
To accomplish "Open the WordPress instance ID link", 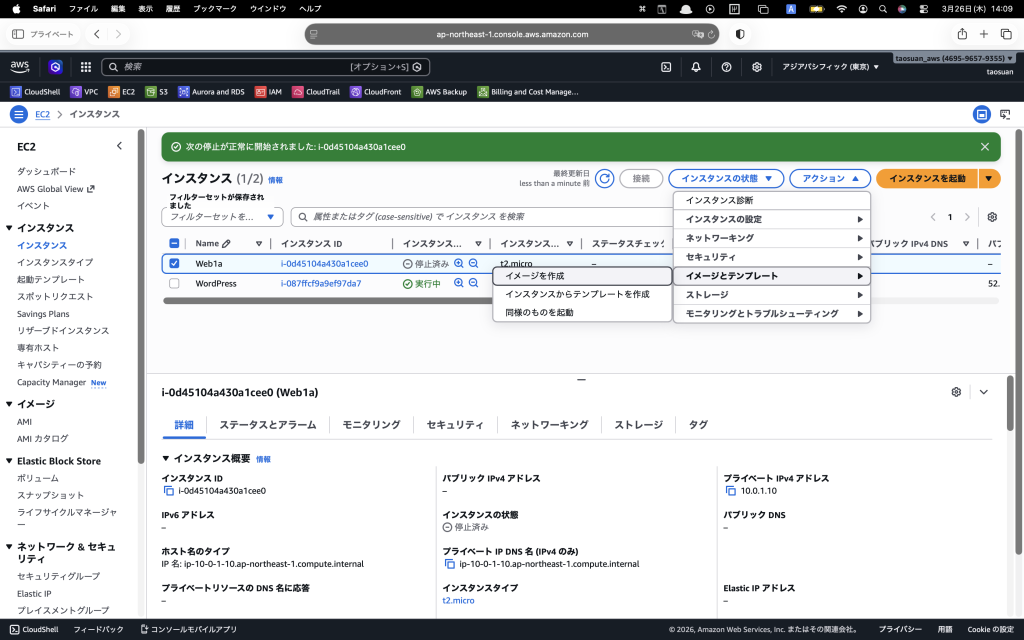I will point(321,283).
